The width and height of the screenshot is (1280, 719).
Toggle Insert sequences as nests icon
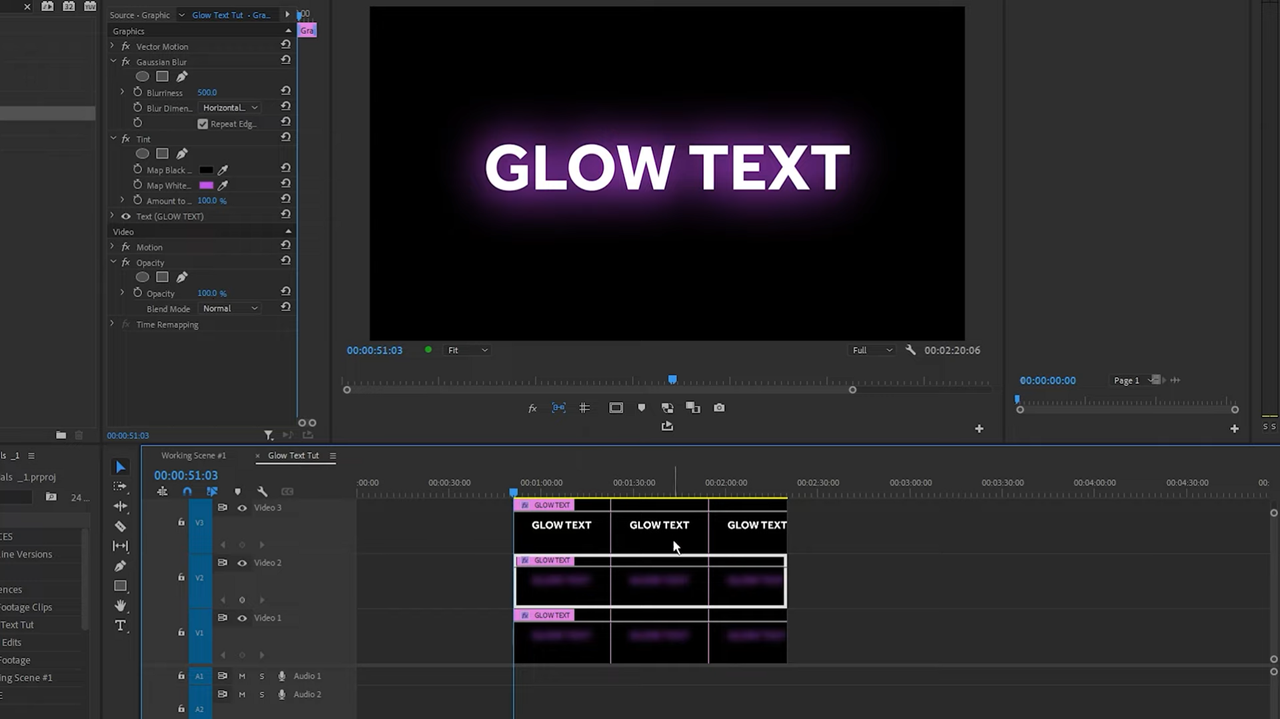[162, 492]
